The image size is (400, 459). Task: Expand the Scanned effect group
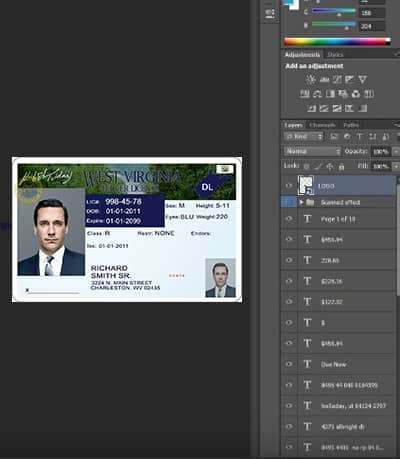click(302, 202)
